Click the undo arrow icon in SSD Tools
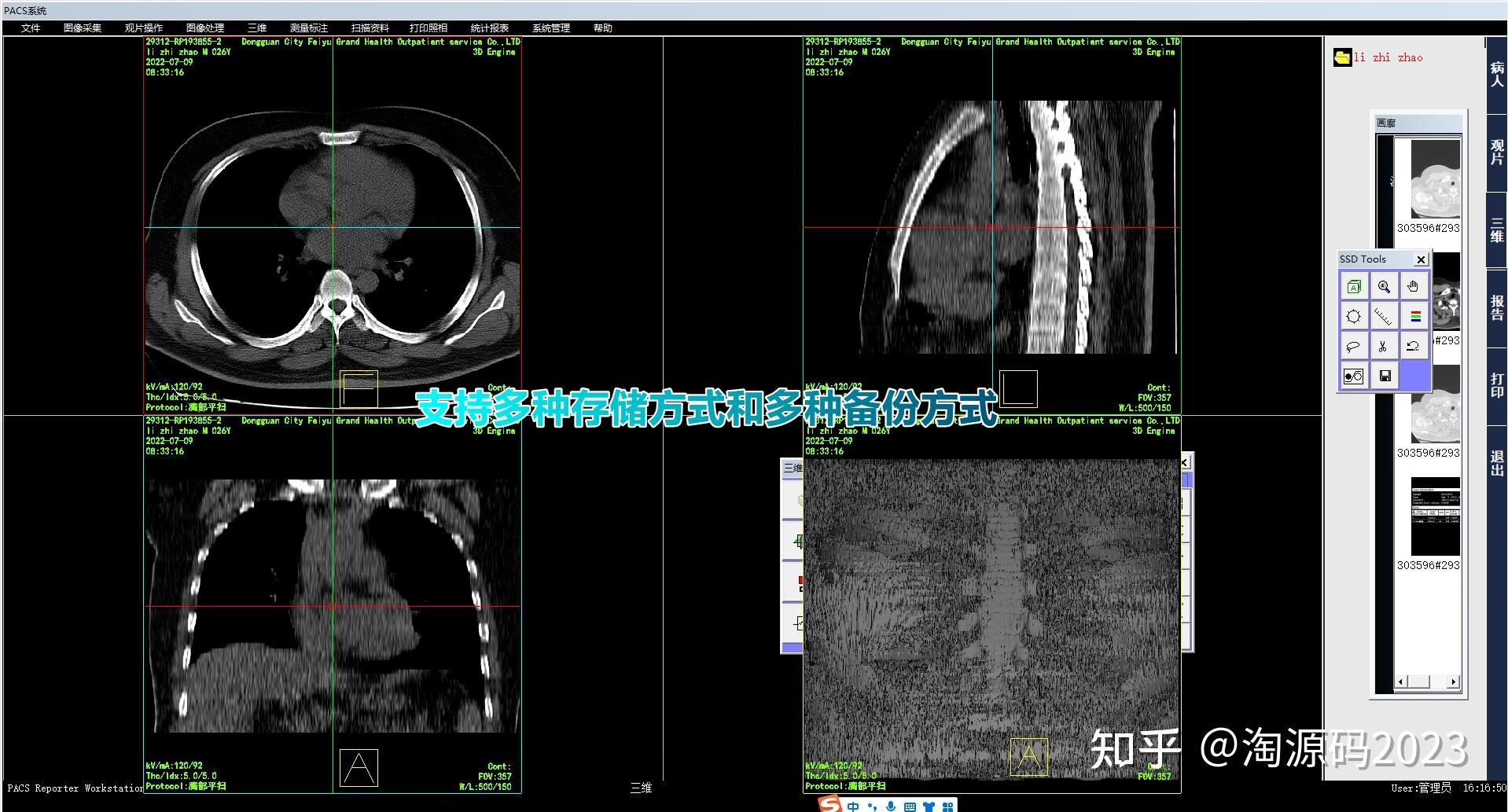The height and width of the screenshot is (812, 1508). click(x=1414, y=346)
